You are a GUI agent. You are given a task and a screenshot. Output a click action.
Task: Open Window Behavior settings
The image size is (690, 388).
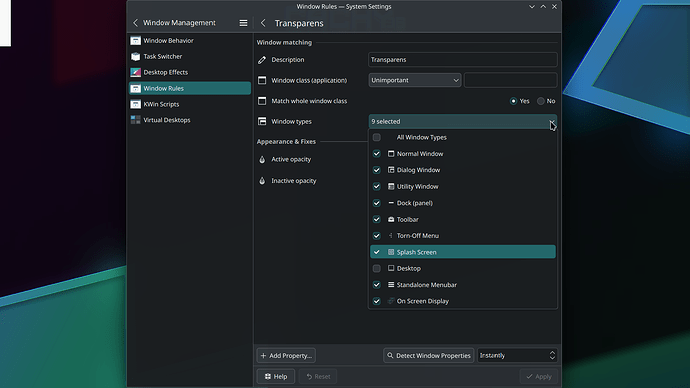190,40
